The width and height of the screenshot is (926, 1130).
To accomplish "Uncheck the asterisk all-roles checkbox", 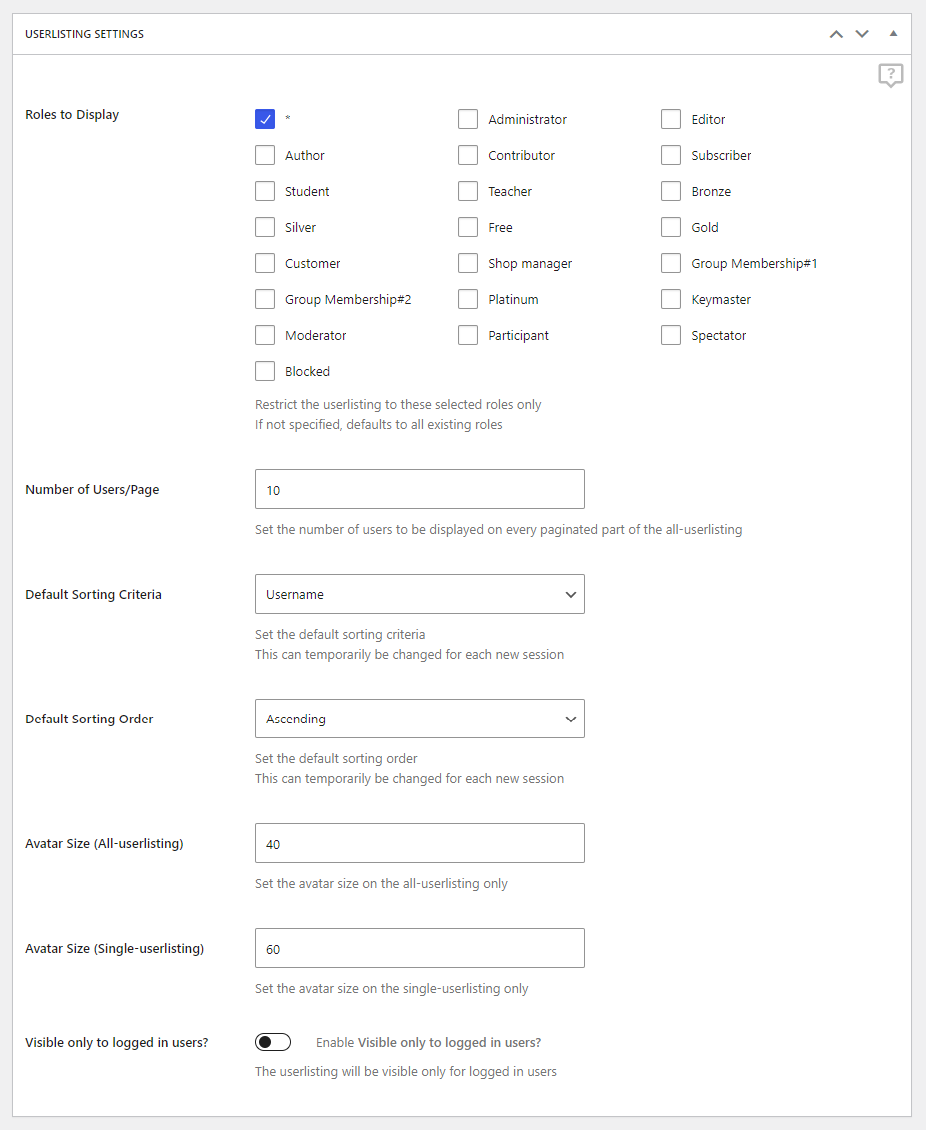I will click(265, 119).
